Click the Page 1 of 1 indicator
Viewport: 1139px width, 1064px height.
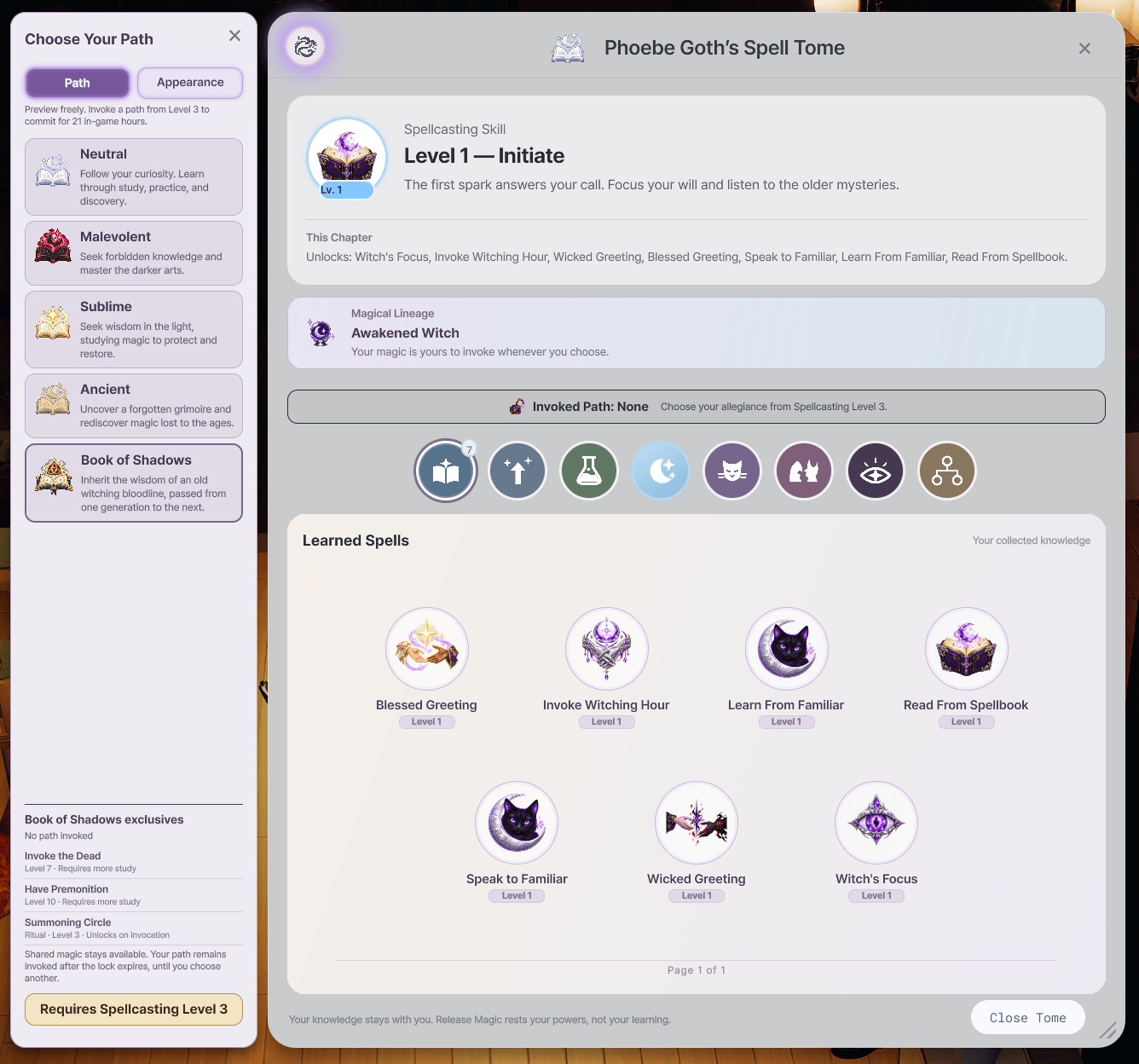point(697,970)
